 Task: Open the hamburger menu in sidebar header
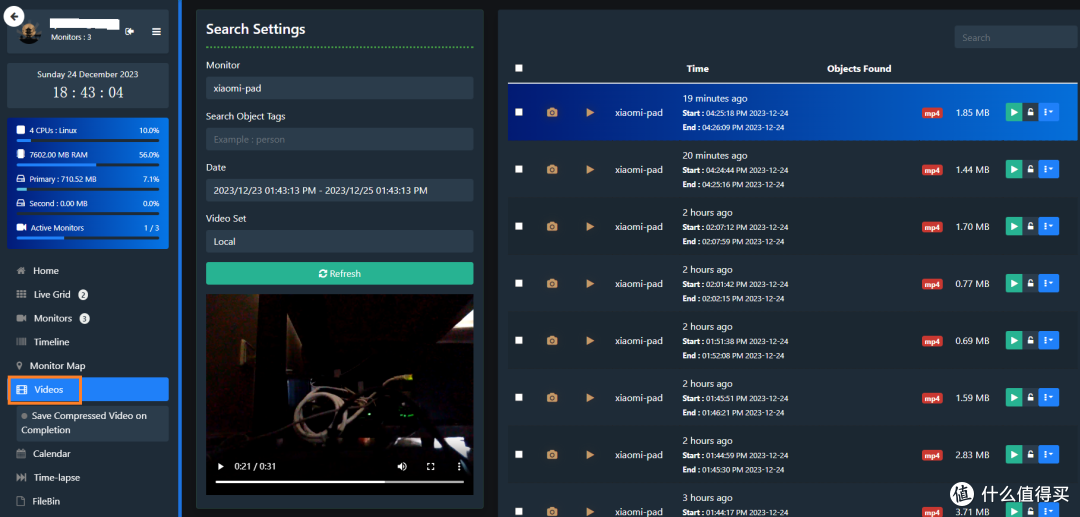156,32
